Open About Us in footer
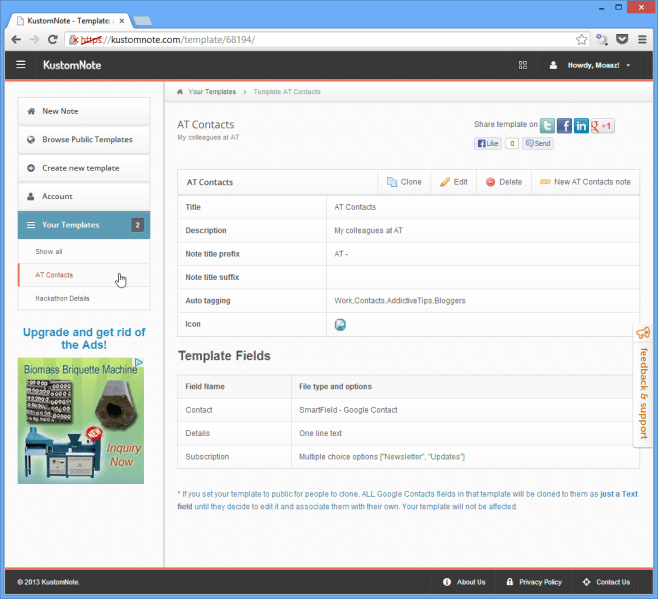The image size is (658, 599). coord(464,582)
